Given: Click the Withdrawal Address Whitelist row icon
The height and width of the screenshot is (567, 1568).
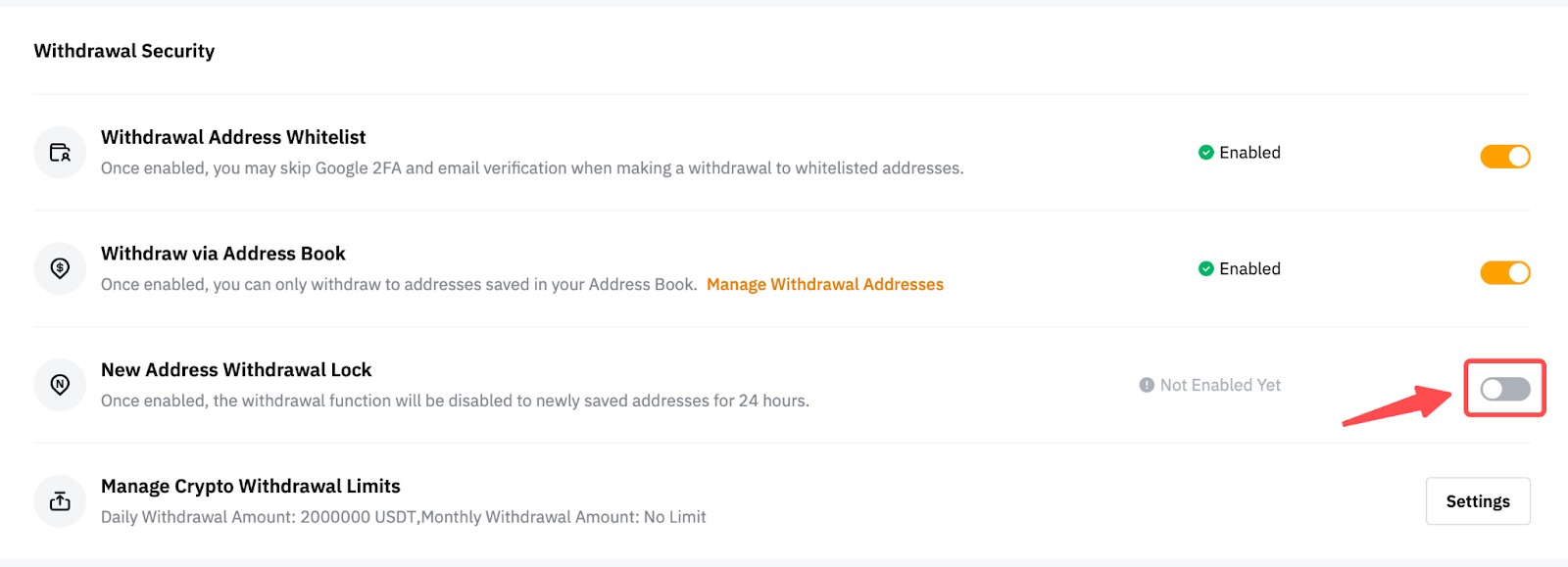Looking at the screenshot, I should [60, 153].
